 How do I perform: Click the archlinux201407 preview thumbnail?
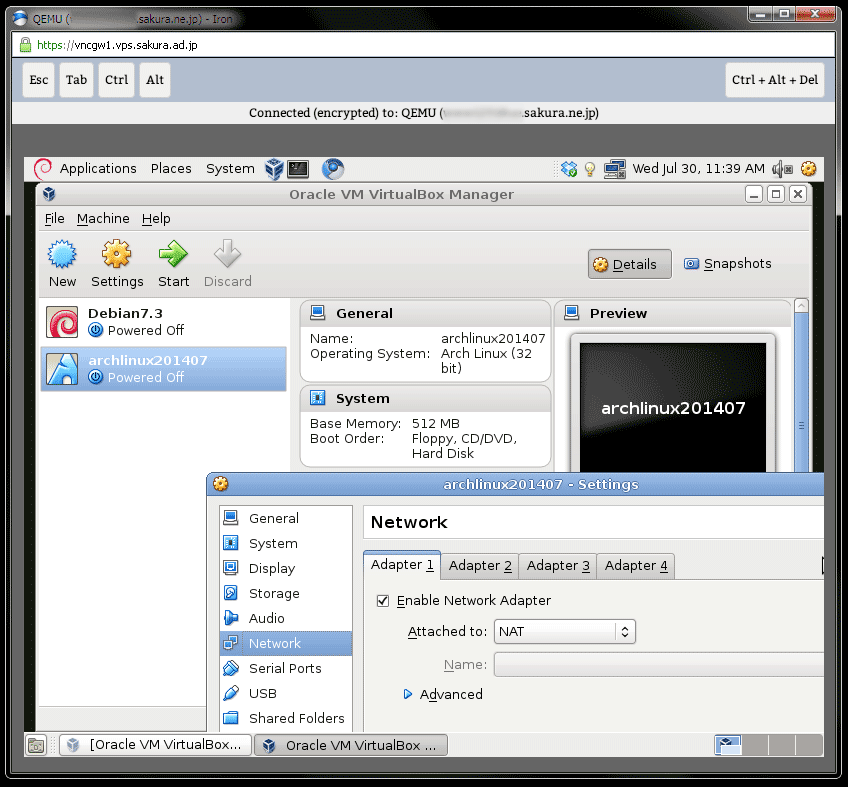point(673,407)
